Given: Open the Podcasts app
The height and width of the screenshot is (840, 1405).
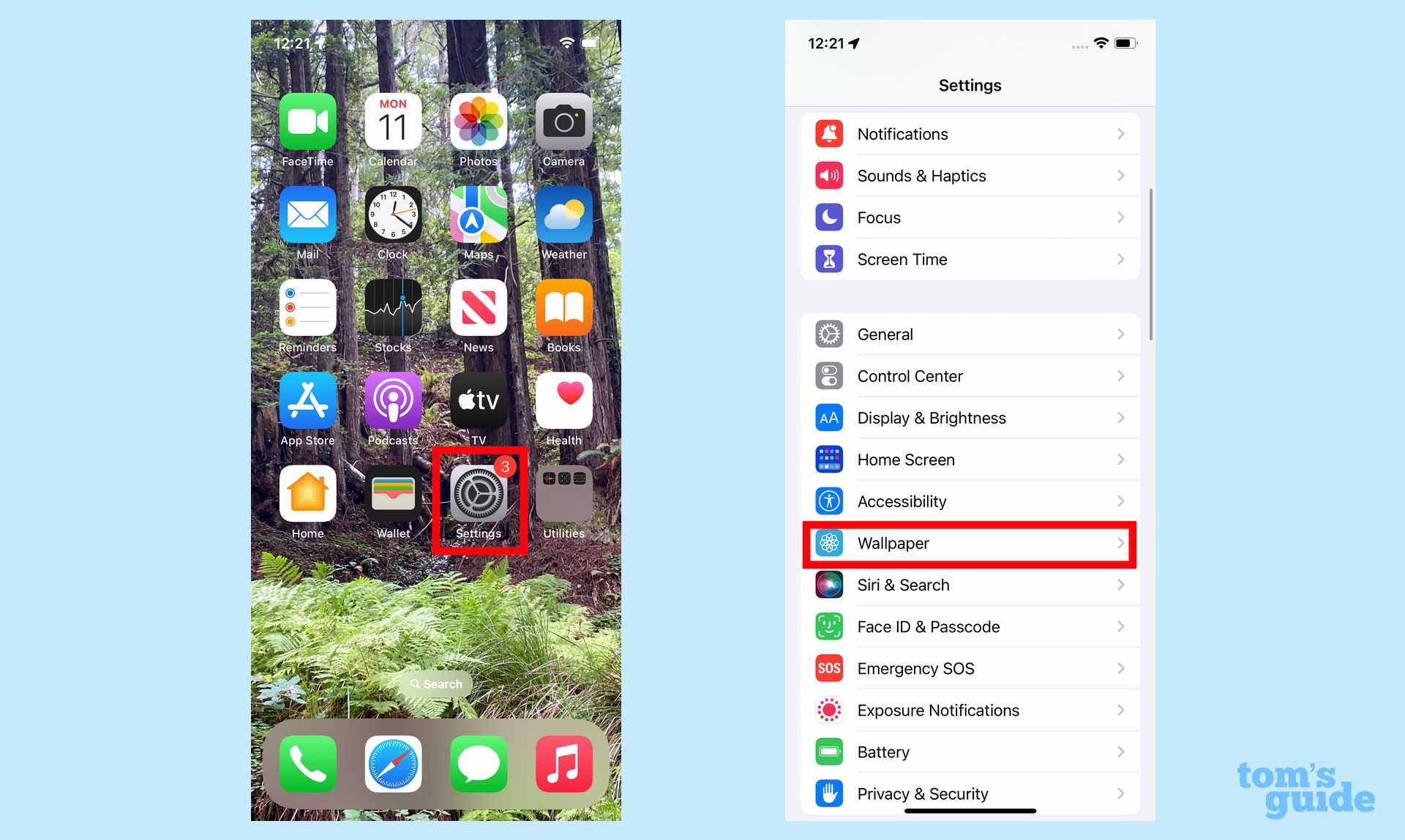Looking at the screenshot, I should [x=393, y=405].
